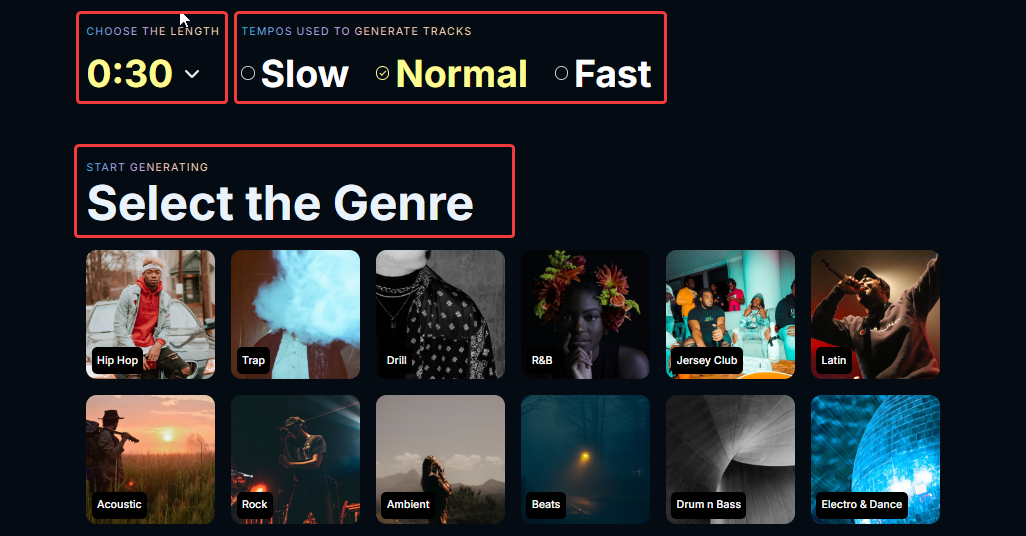The image size is (1026, 536).
Task: Select the Ambient genre tile
Action: pos(440,459)
